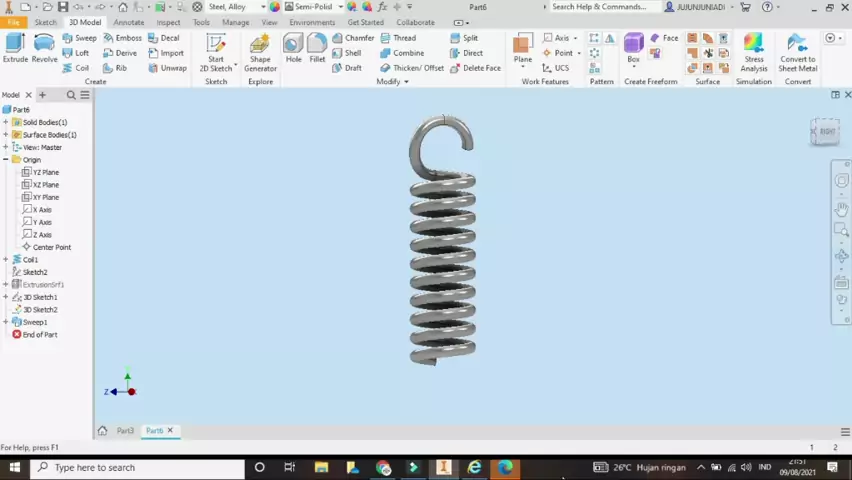Screen dimensions: 852x480
Task: Expand the Solid Bodies(1) node
Action: (x=6, y=122)
